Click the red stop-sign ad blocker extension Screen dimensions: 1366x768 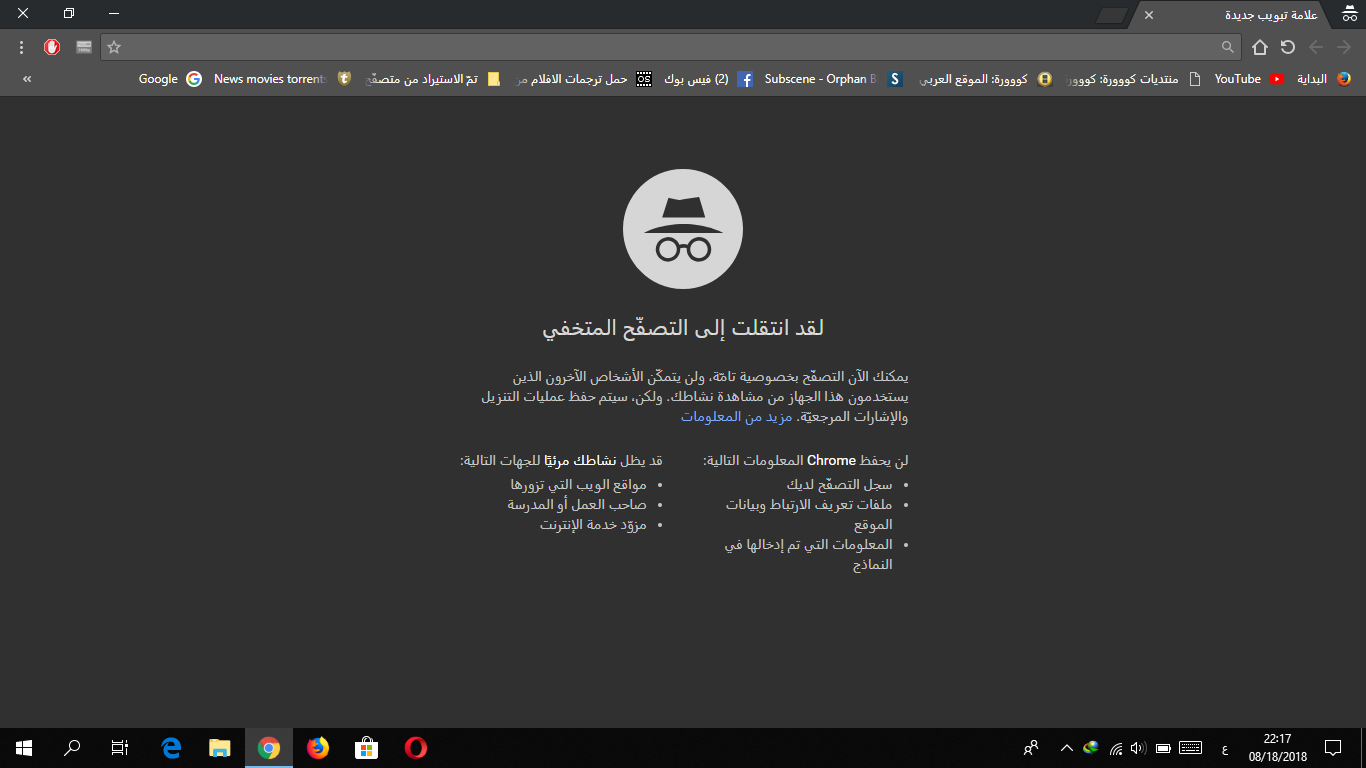(x=52, y=47)
